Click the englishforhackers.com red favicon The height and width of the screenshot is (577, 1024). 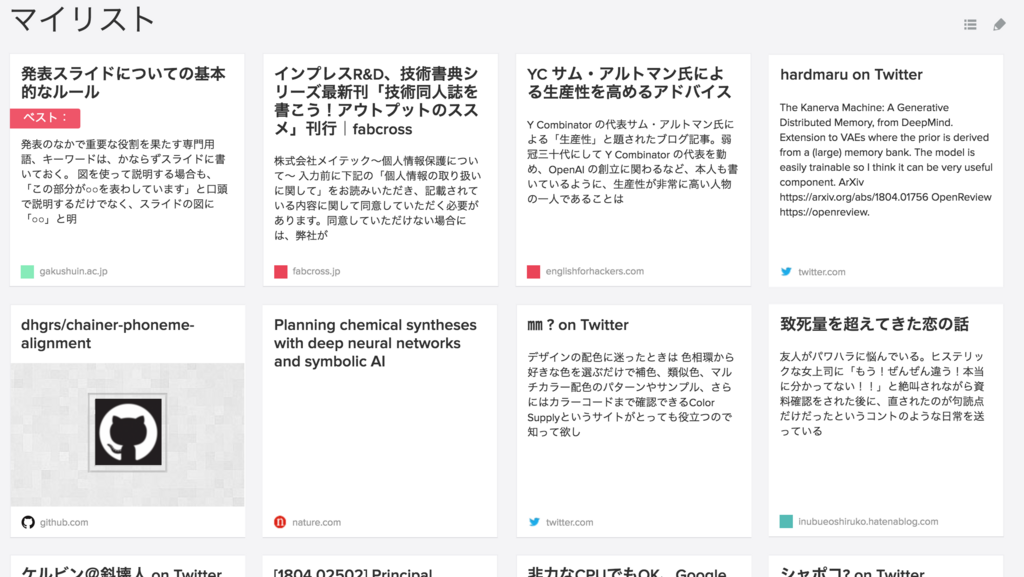(x=534, y=272)
